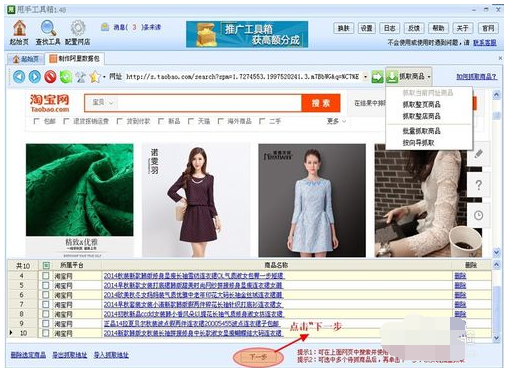Go forward with the blue forward arrow
Viewport: 505px width, 368px height.
coord(35,77)
